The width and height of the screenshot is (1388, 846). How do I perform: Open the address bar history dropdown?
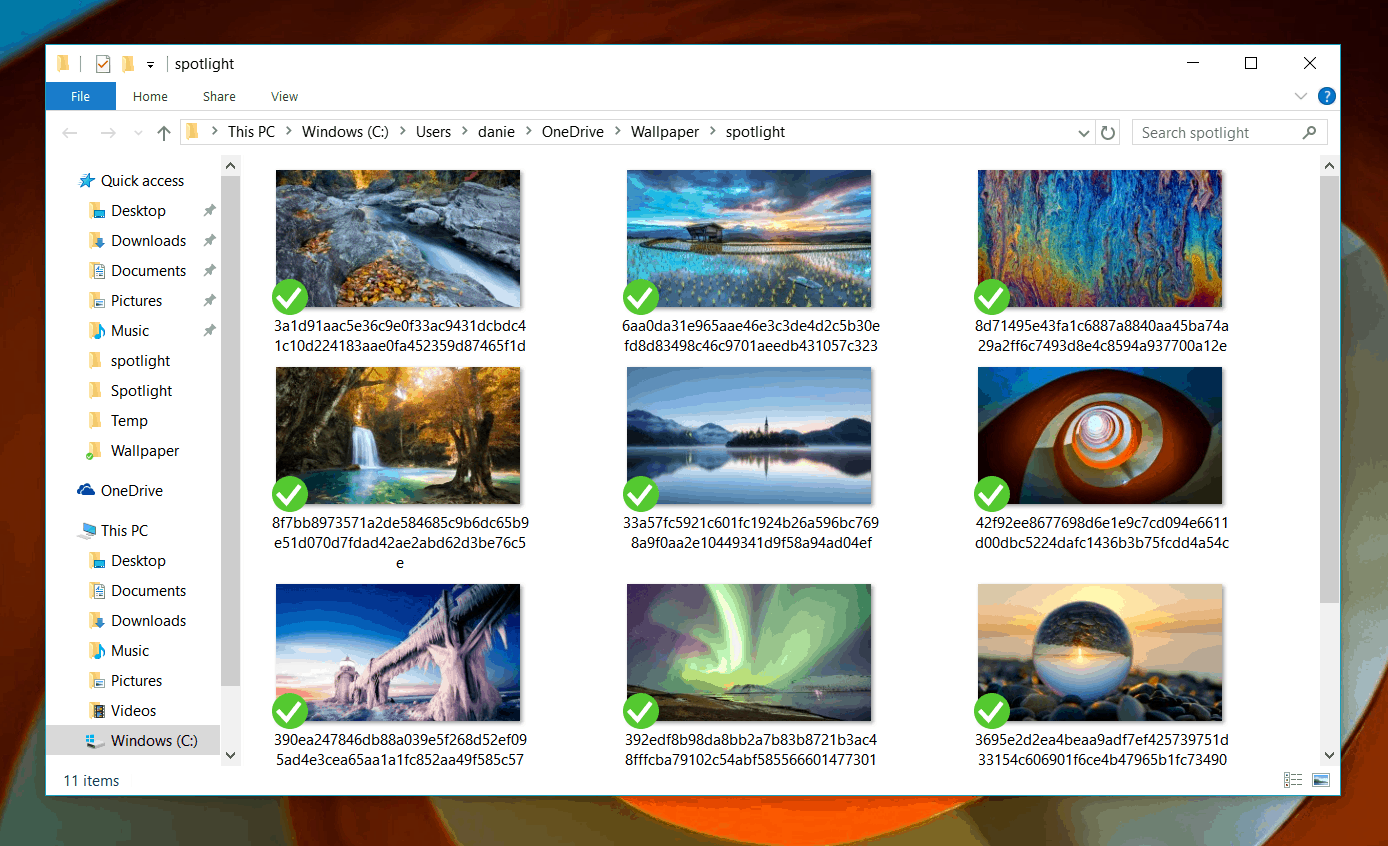click(x=1084, y=133)
